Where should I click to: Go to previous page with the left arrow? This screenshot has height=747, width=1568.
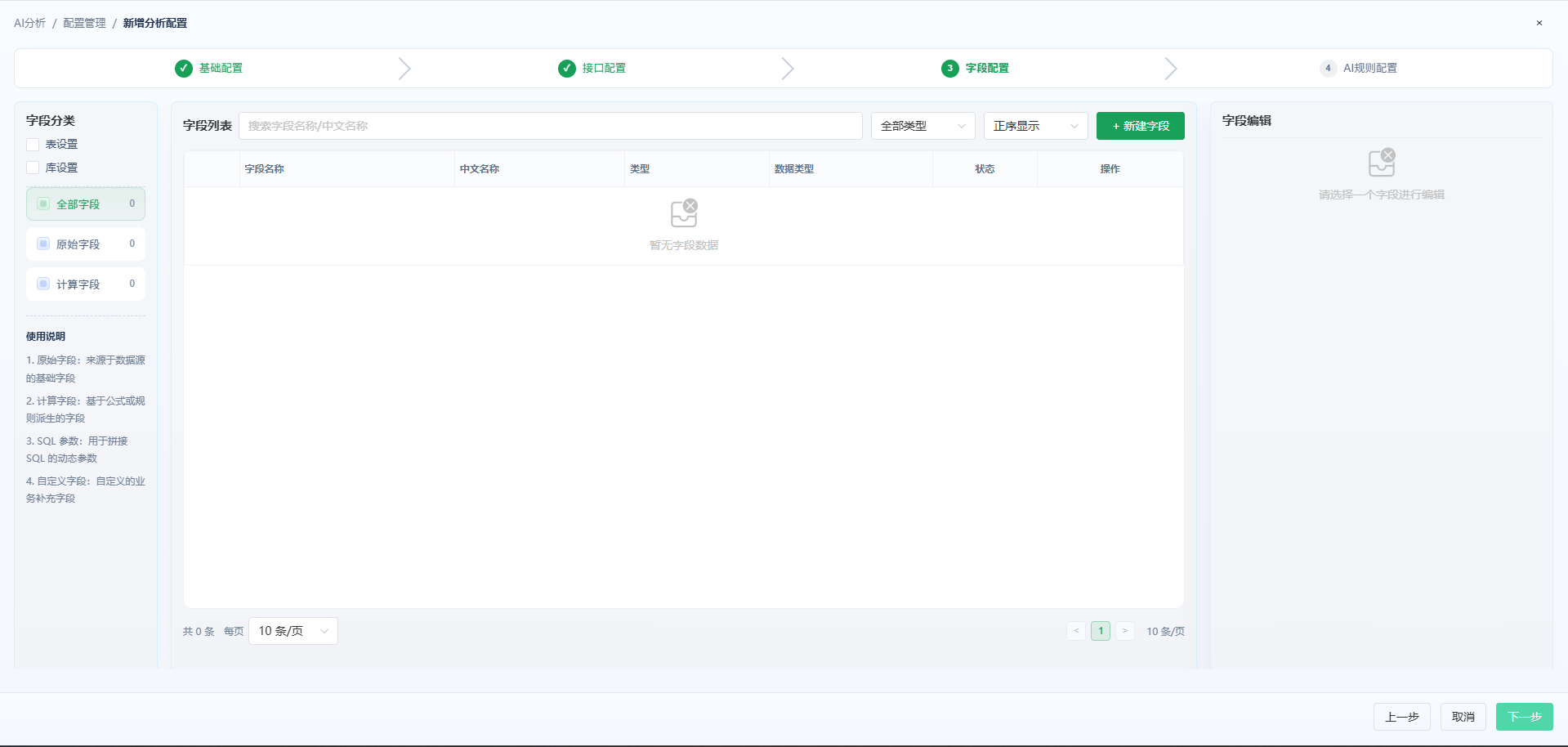[1076, 631]
